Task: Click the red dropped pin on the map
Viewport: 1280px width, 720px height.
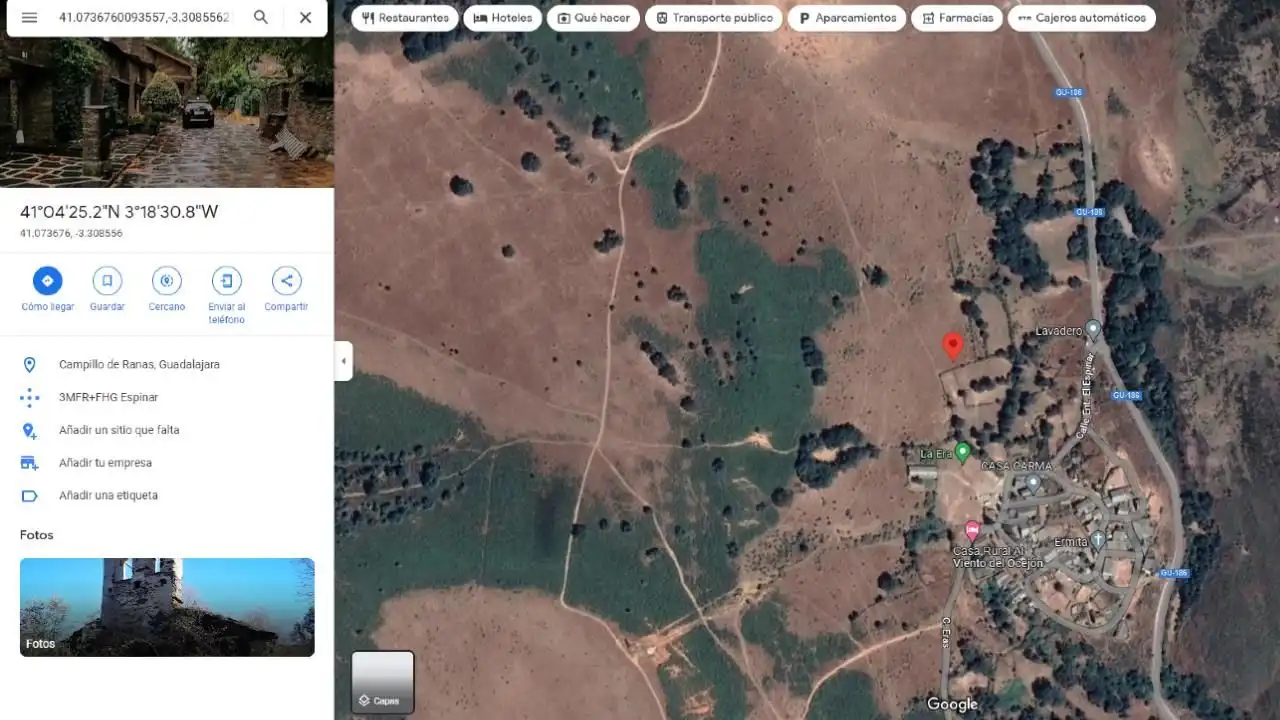Action: pyautogui.click(x=953, y=346)
